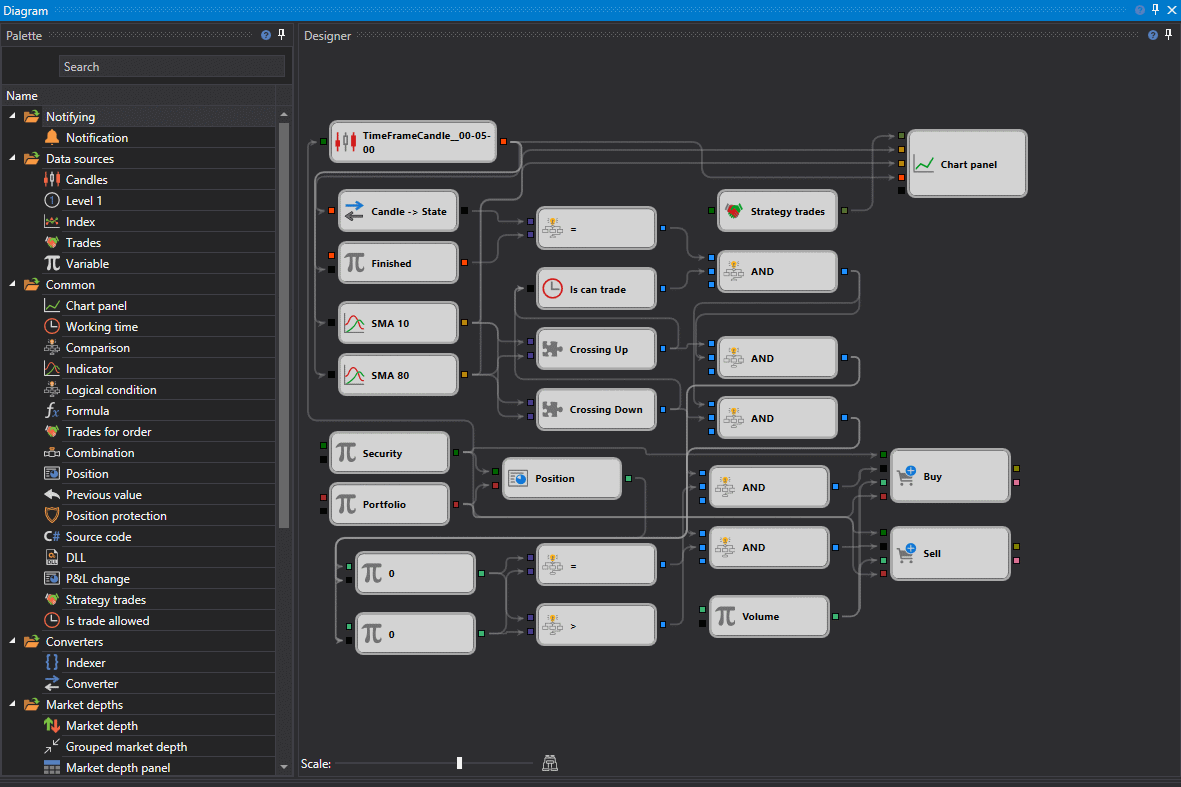The height and width of the screenshot is (787, 1181).
Task: Select the SMA 80 indicator node
Action: (398, 375)
